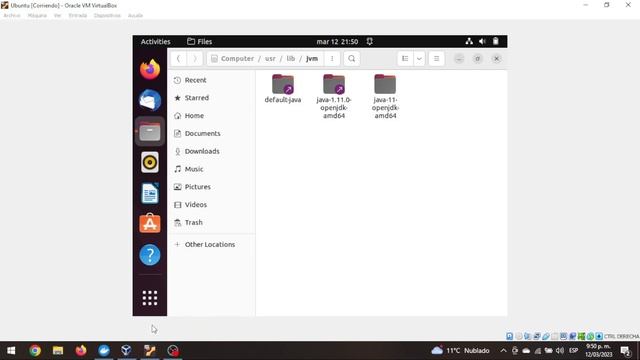Open File Explorer from the Windows taskbar

58,351
